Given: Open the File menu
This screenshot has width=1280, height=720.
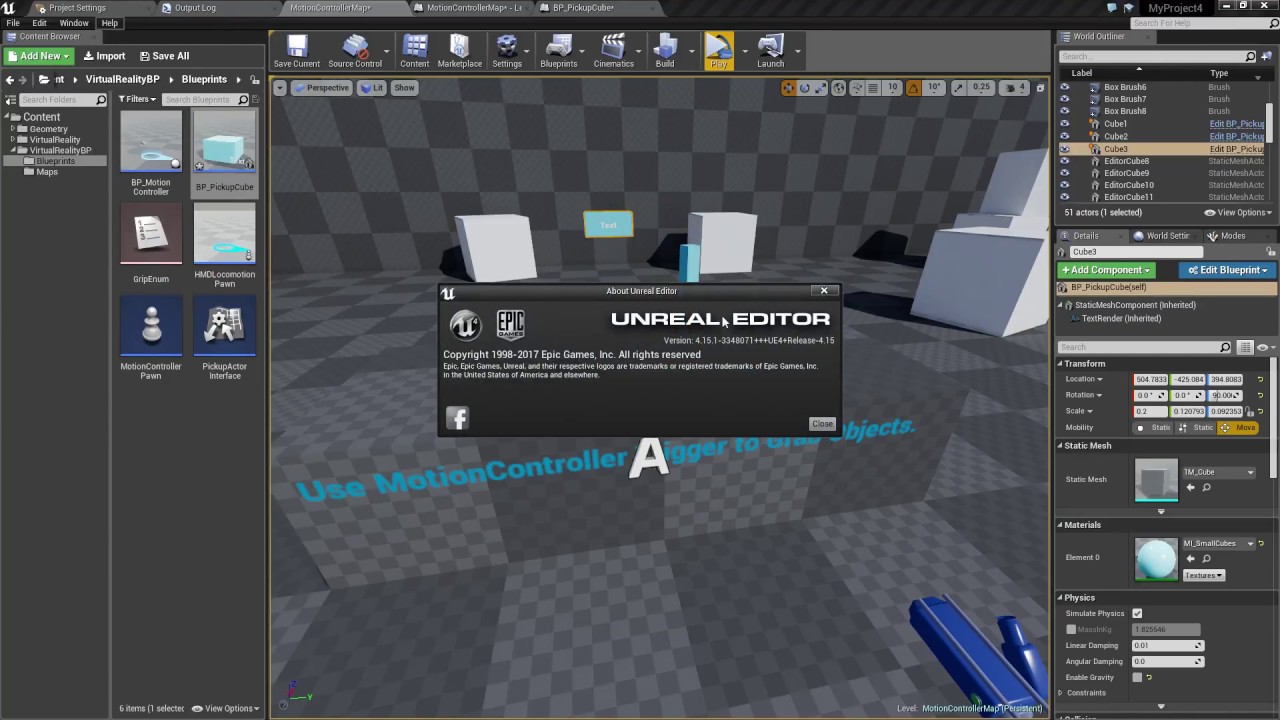Looking at the screenshot, I should [13, 23].
